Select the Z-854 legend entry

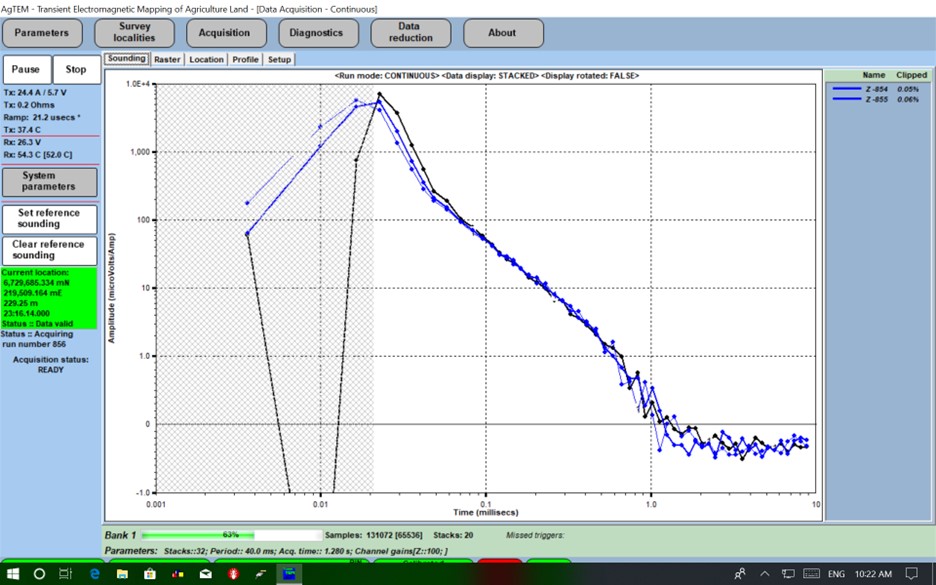click(x=876, y=90)
